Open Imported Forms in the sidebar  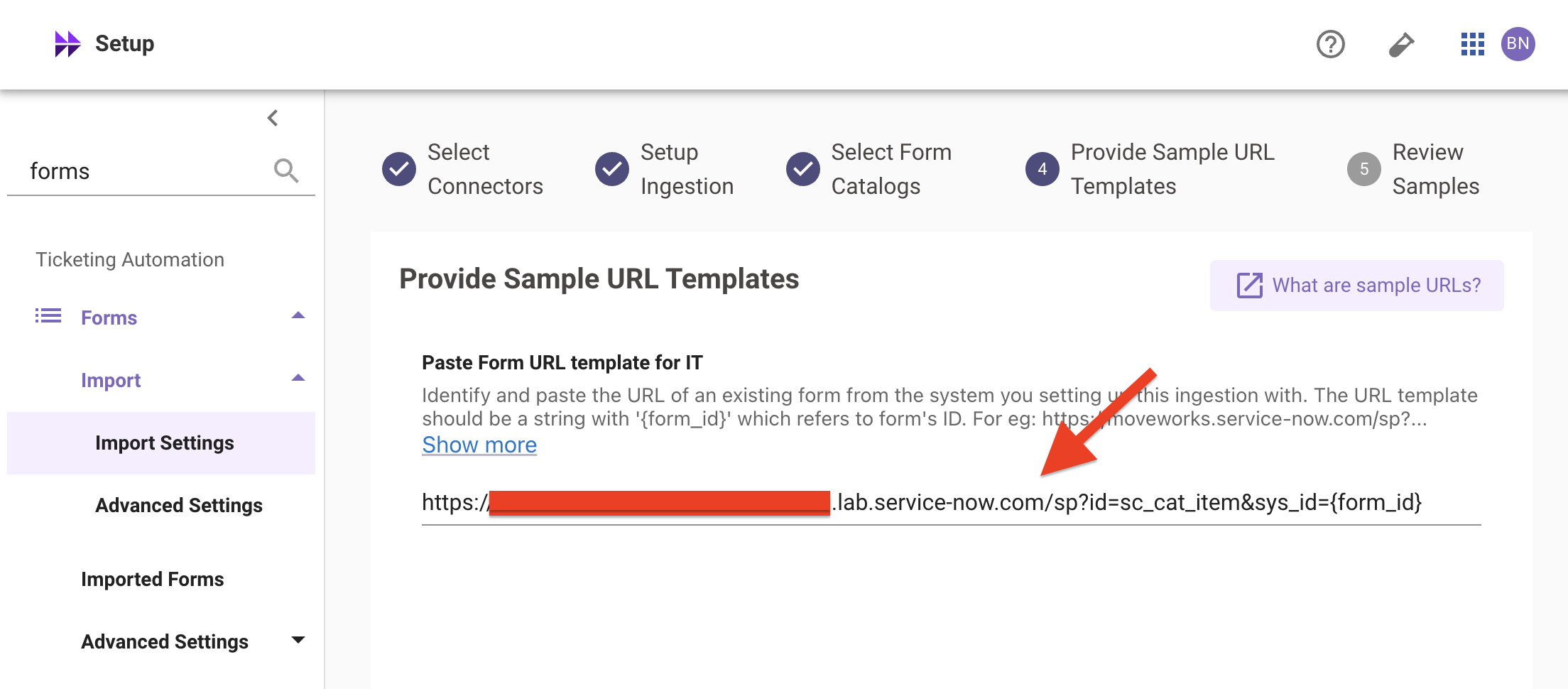click(152, 580)
